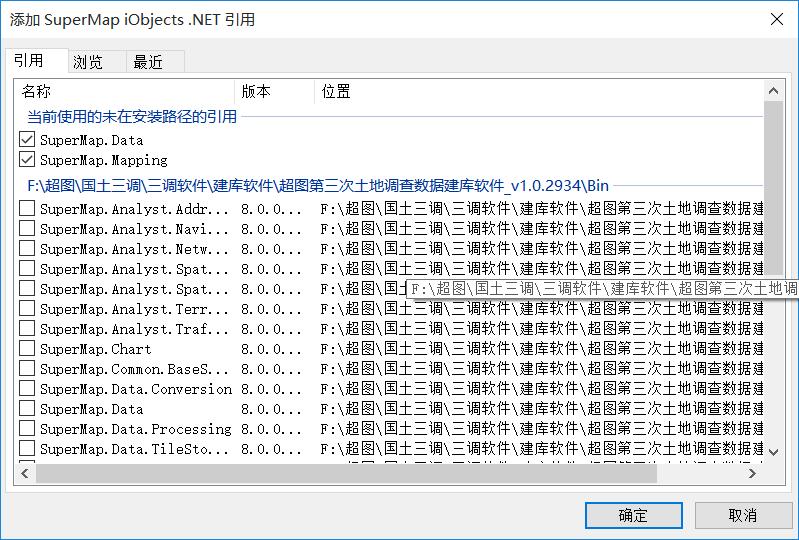Uncheck SuperMap.Data in the currently-used references group
The height and width of the screenshot is (540, 799).
tap(27, 140)
